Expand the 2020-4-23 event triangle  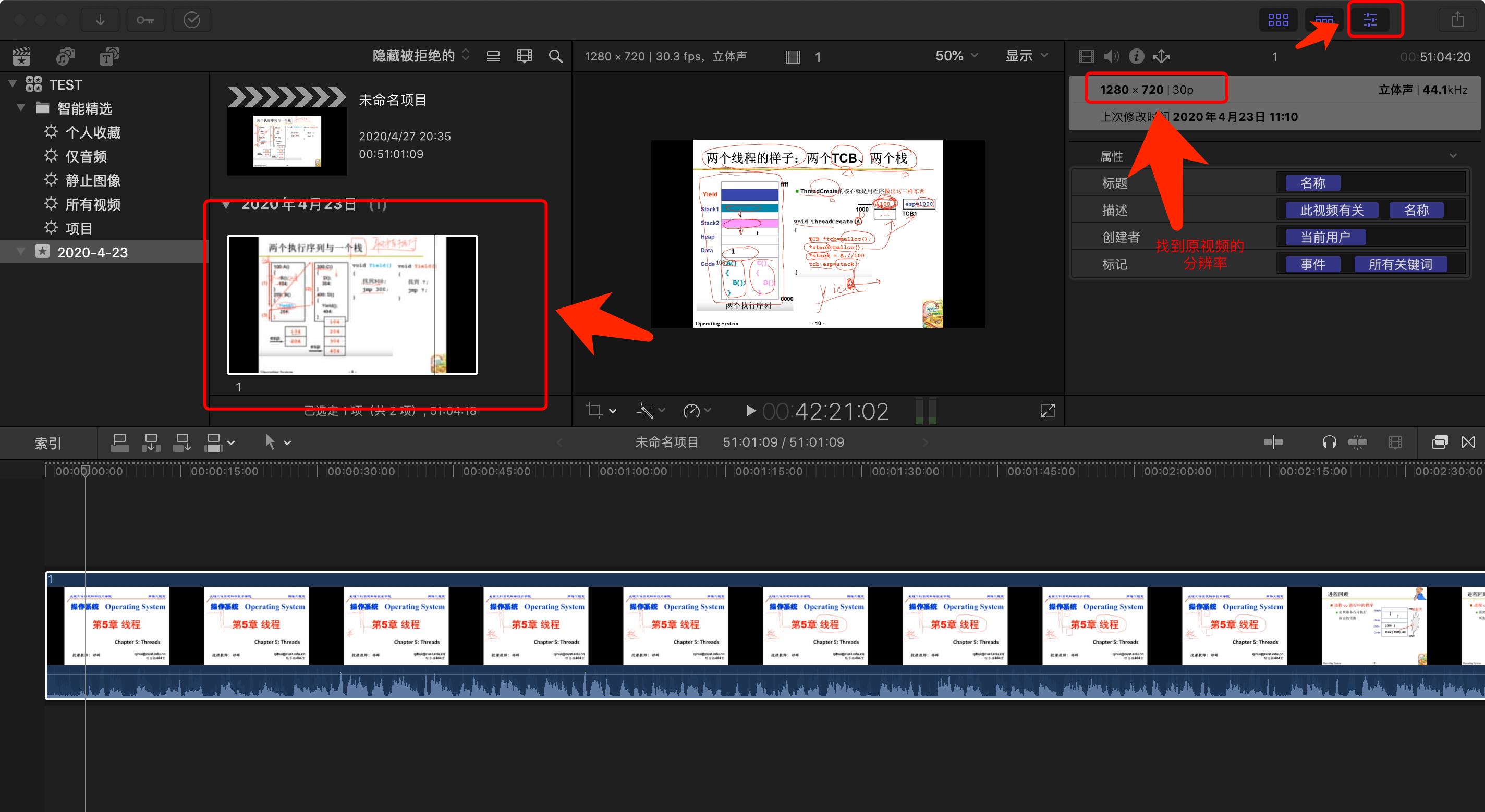21,251
